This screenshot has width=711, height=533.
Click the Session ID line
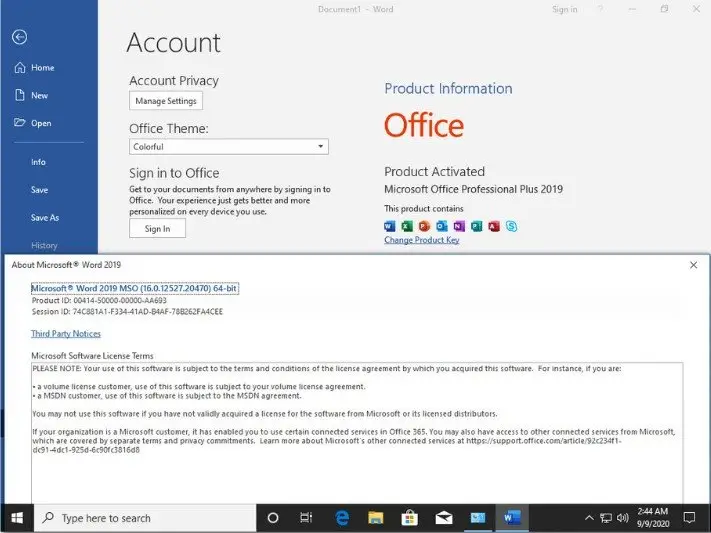click(x=127, y=312)
